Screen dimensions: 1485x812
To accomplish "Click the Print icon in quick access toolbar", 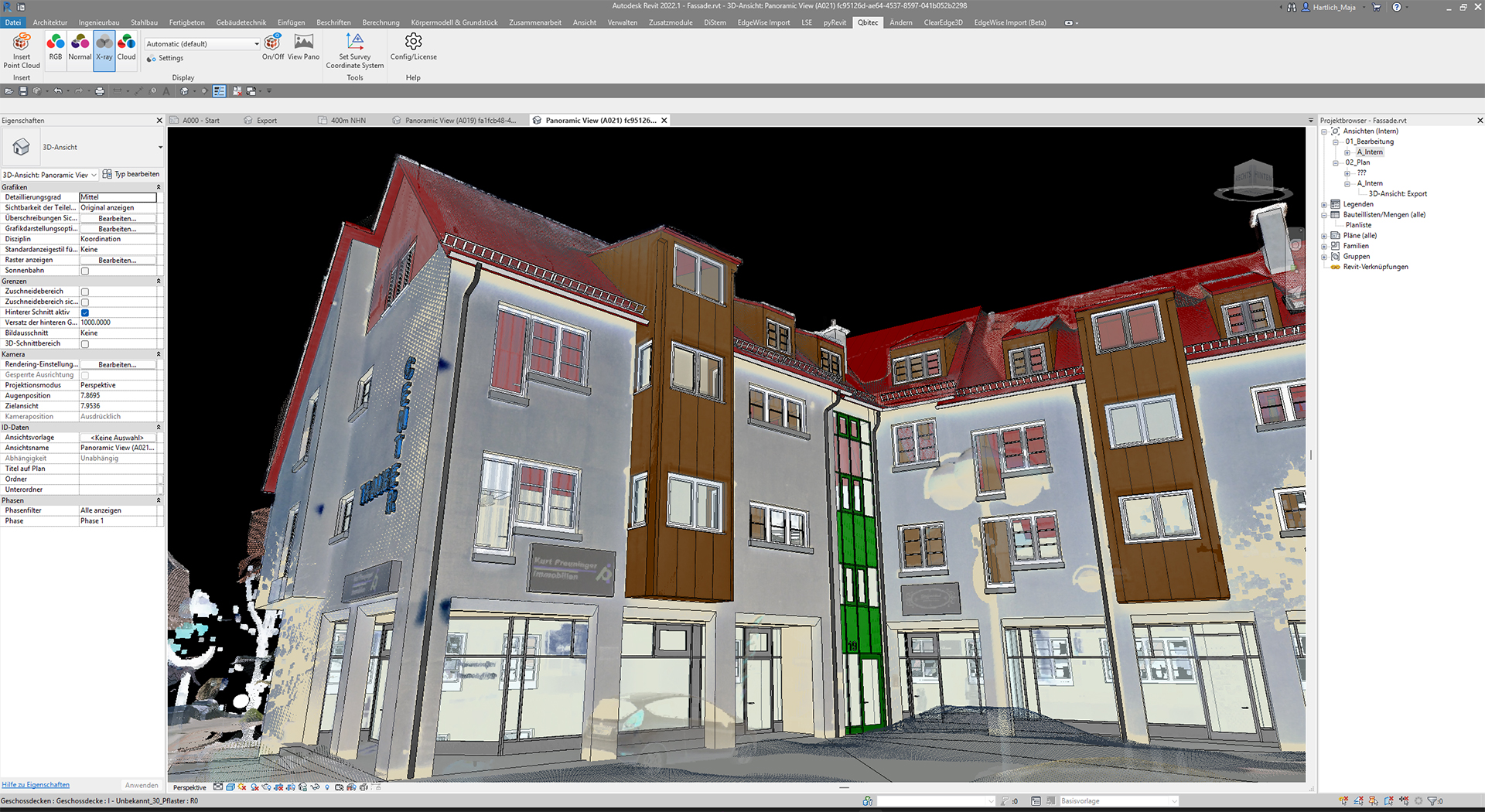I will coord(100,90).
